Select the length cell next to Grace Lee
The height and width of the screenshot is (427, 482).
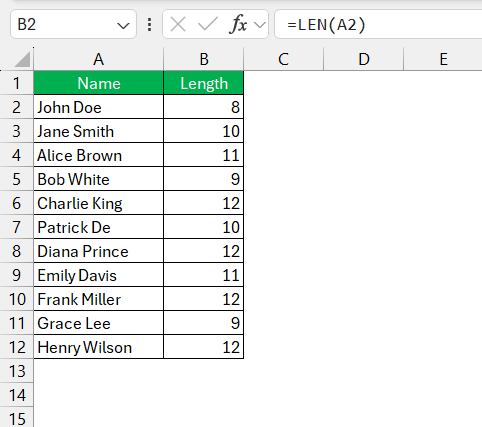click(x=204, y=323)
